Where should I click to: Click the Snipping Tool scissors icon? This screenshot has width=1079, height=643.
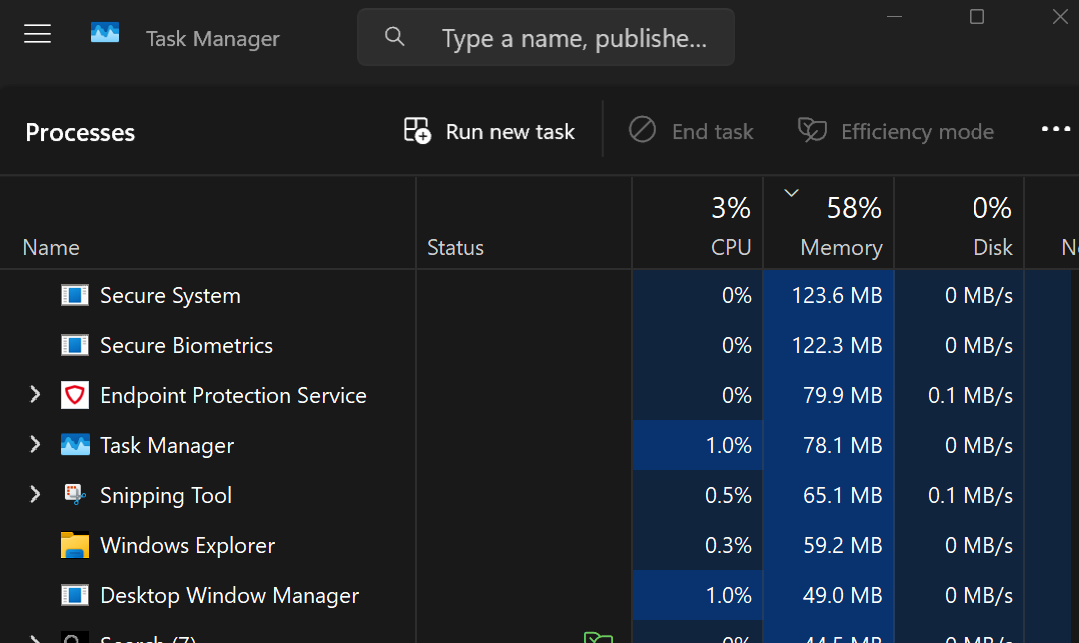[x=74, y=494]
